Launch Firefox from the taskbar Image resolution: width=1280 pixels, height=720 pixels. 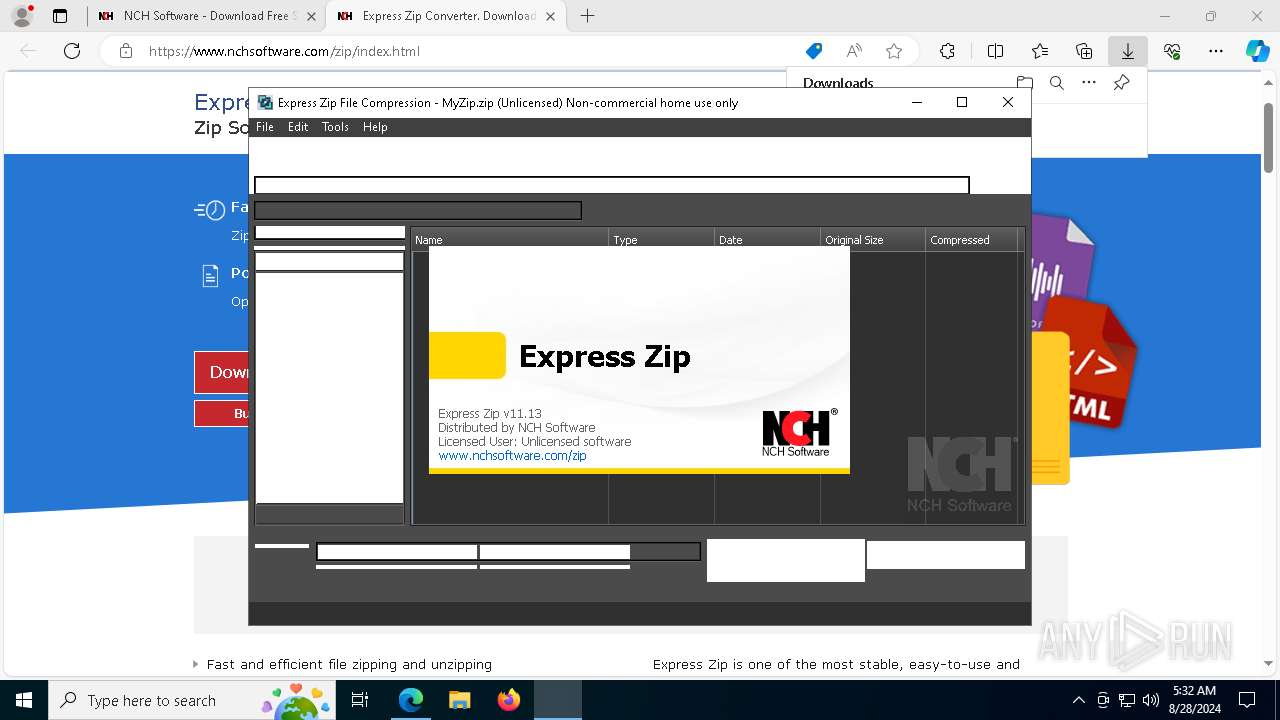tap(508, 700)
